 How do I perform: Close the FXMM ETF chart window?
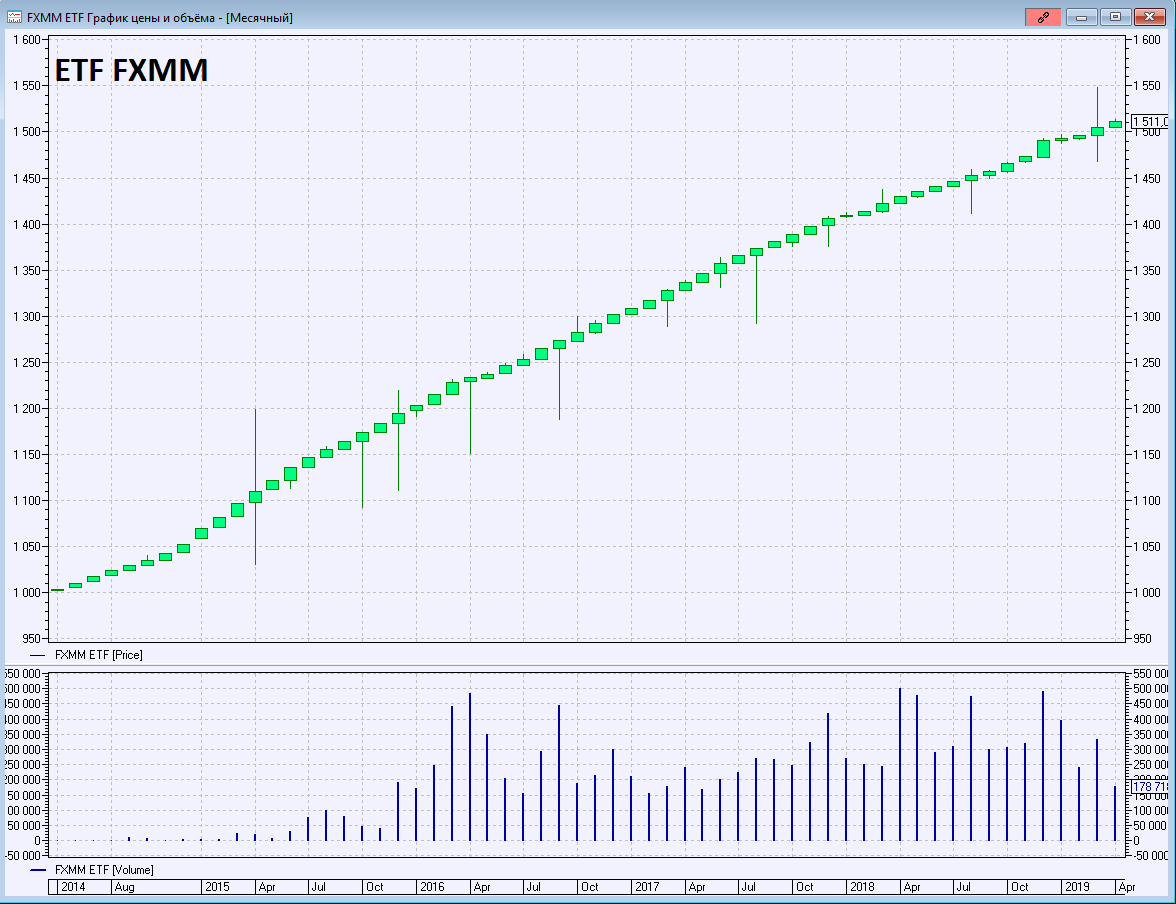point(1149,17)
